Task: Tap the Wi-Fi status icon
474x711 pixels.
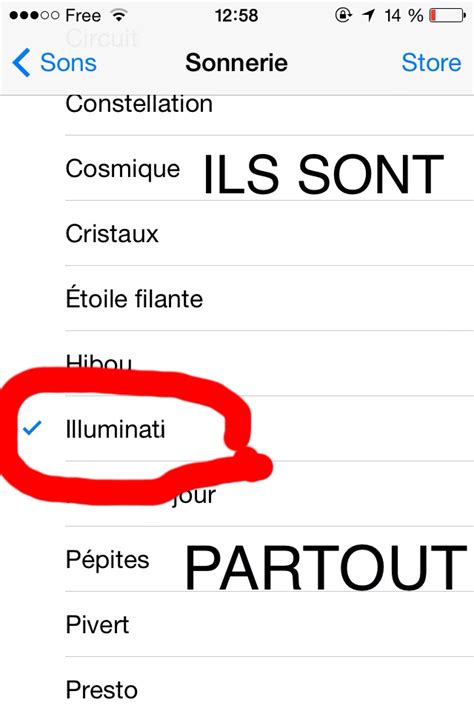Action: point(119,15)
